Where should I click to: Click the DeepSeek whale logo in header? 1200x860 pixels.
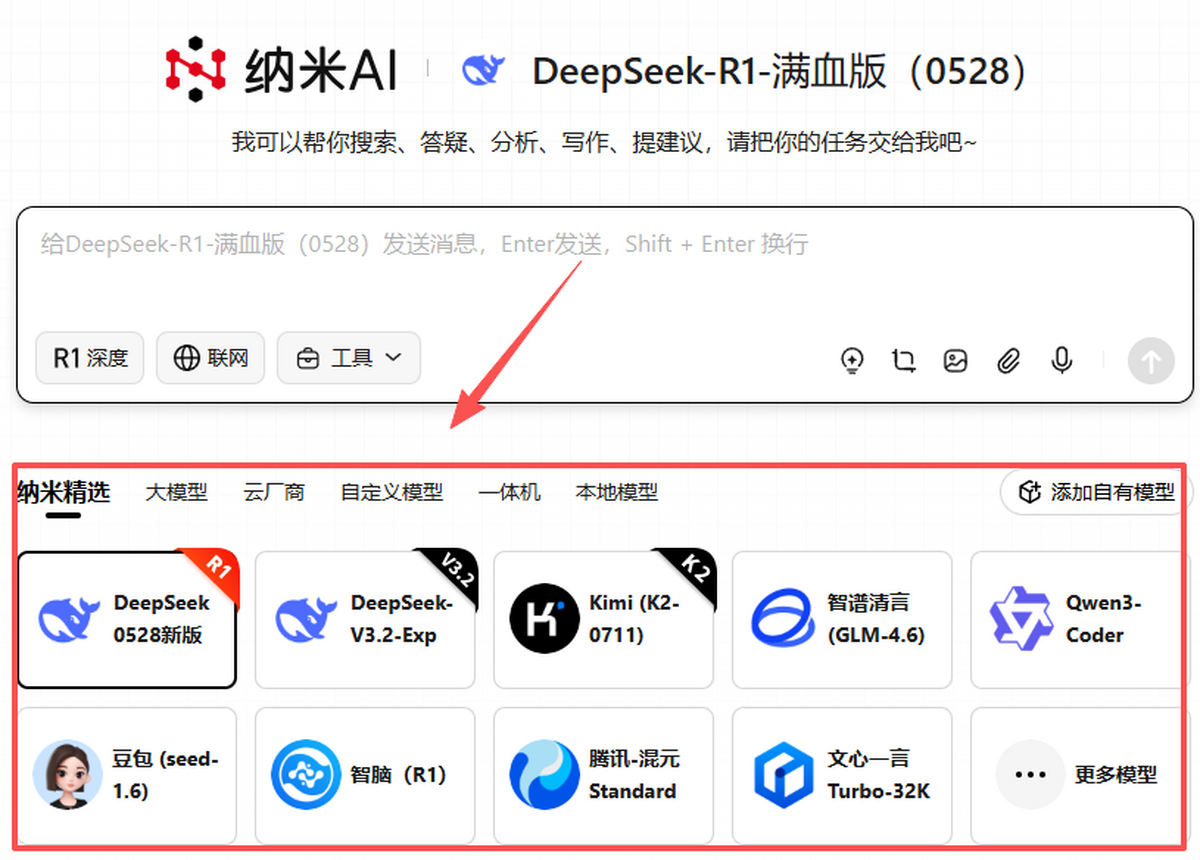[484, 71]
